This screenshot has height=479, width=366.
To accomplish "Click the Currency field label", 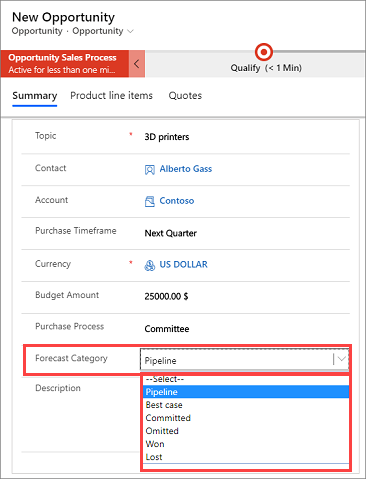I will (x=53, y=264).
